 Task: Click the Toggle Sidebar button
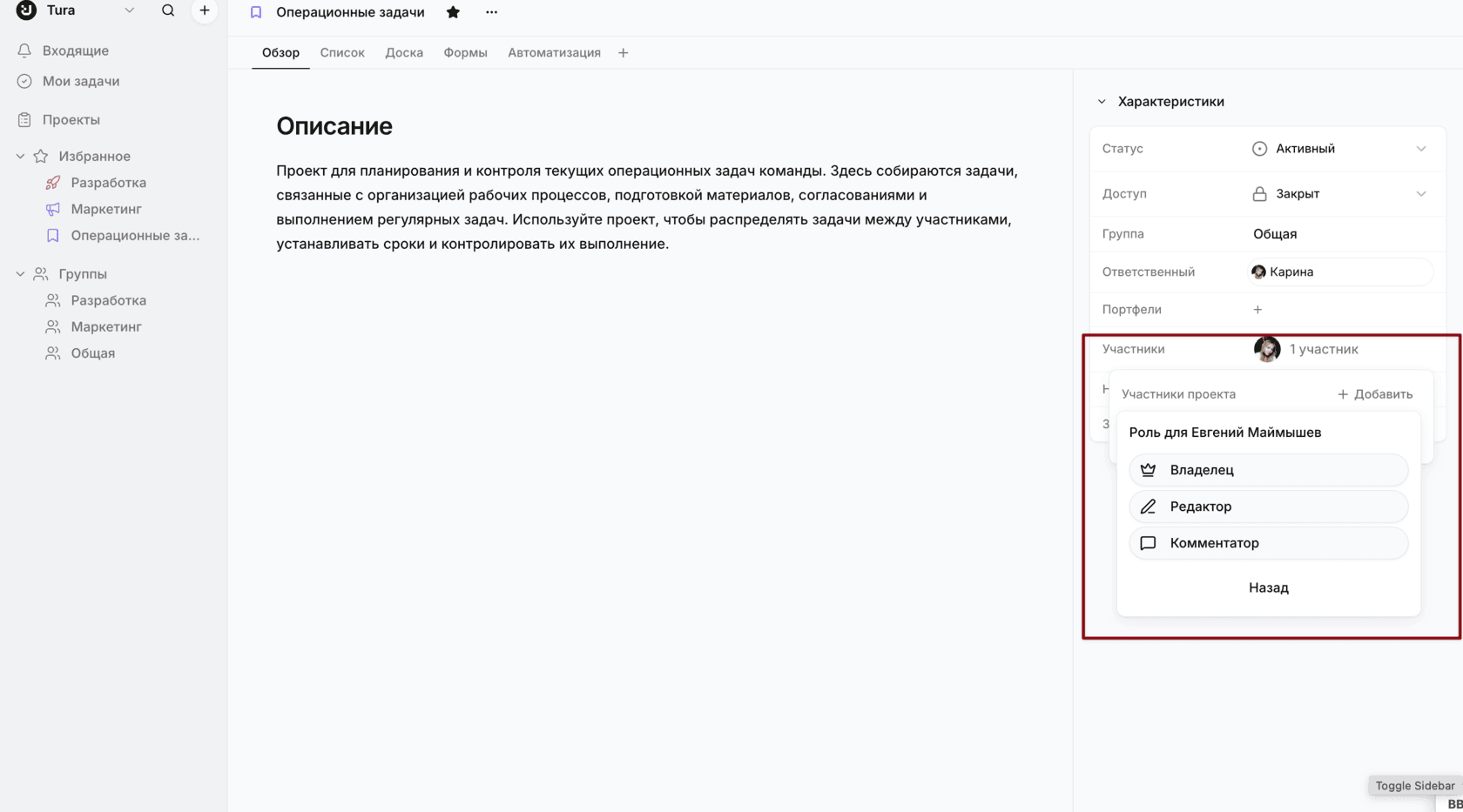[1415, 786]
